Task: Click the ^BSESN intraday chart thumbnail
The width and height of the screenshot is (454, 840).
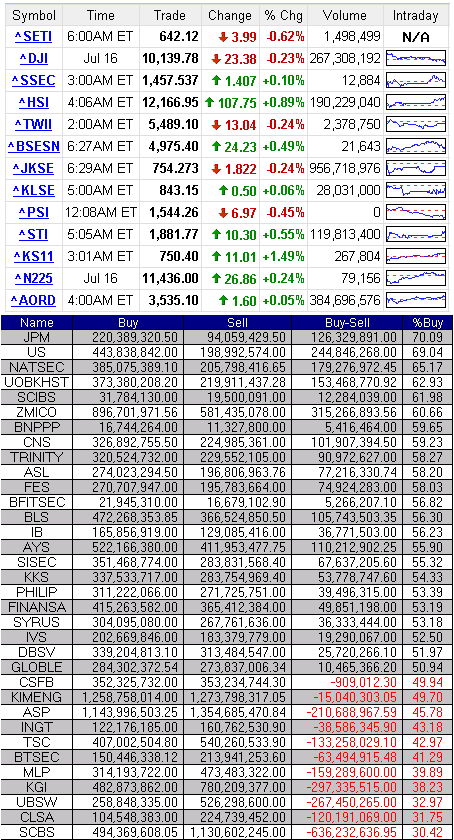Action: 416,146
